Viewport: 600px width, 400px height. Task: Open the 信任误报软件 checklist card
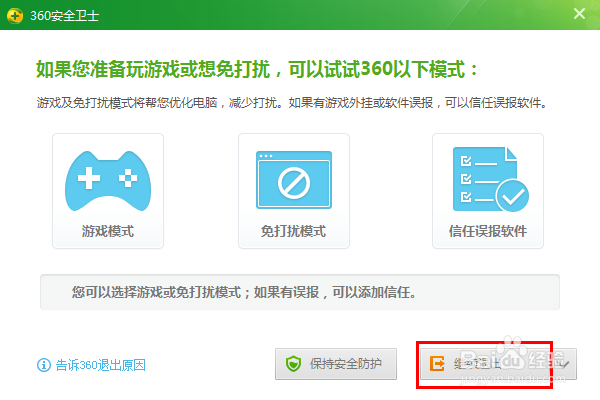click(x=488, y=191)
